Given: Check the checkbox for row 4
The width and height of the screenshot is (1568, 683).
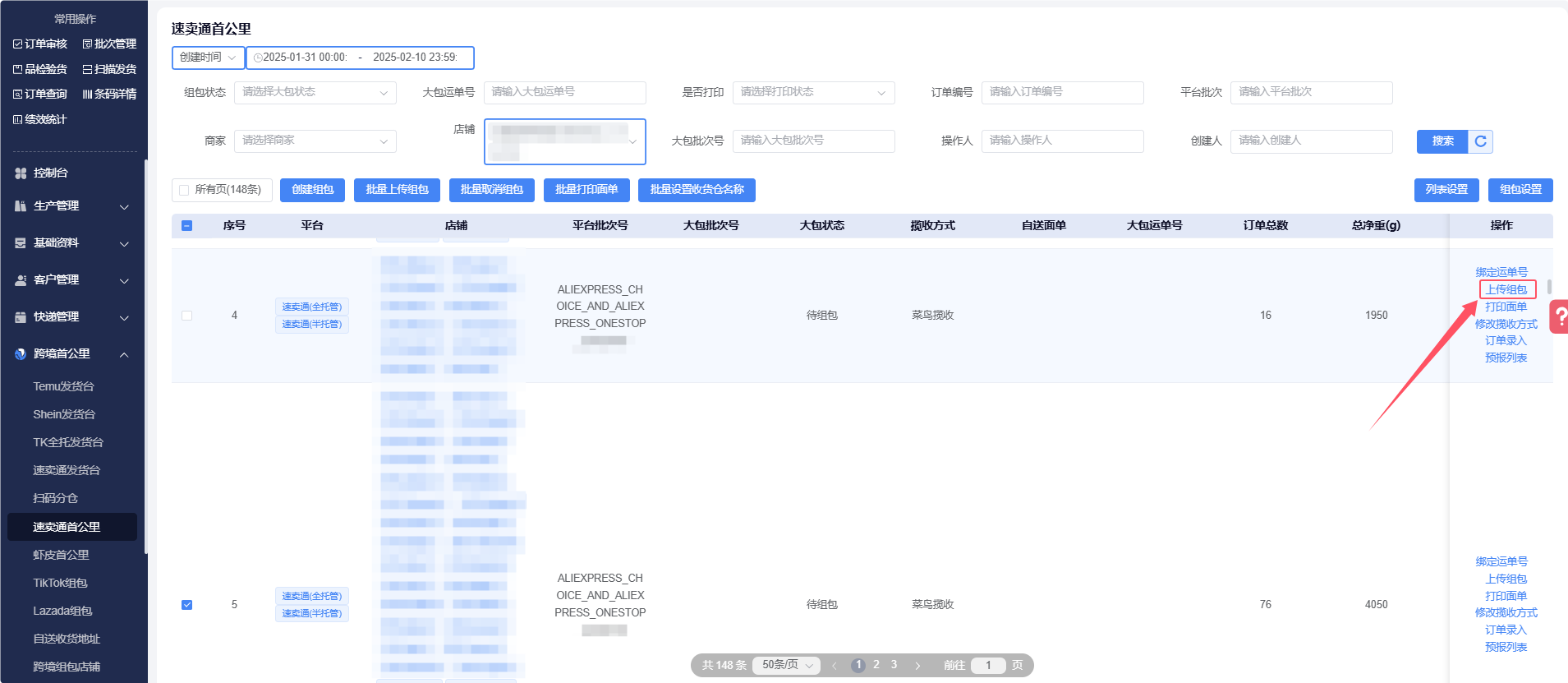Looking at the screenshot, I should [x=186, y=316].
